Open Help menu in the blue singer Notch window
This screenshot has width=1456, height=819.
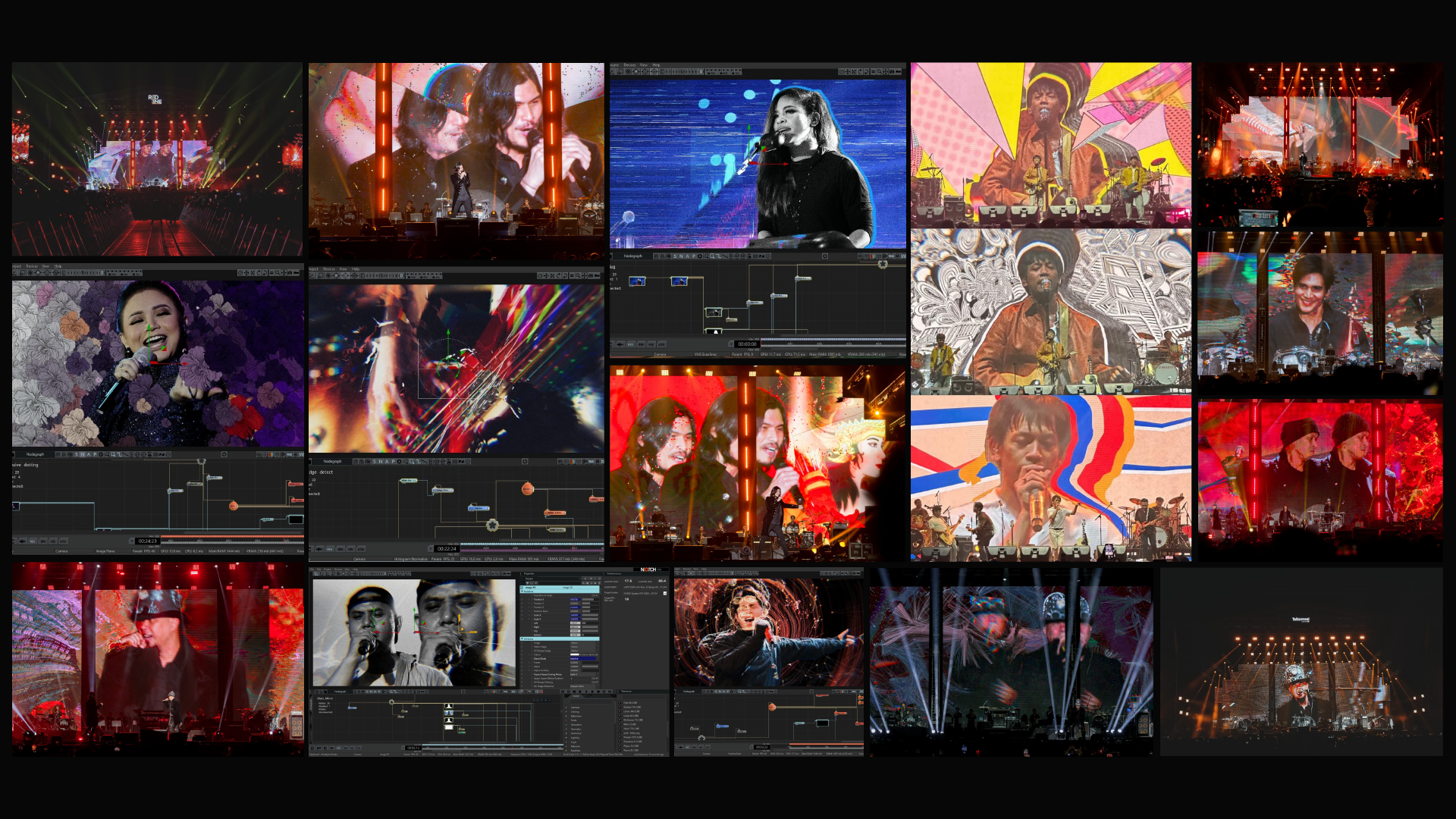[x=656, y=65]
